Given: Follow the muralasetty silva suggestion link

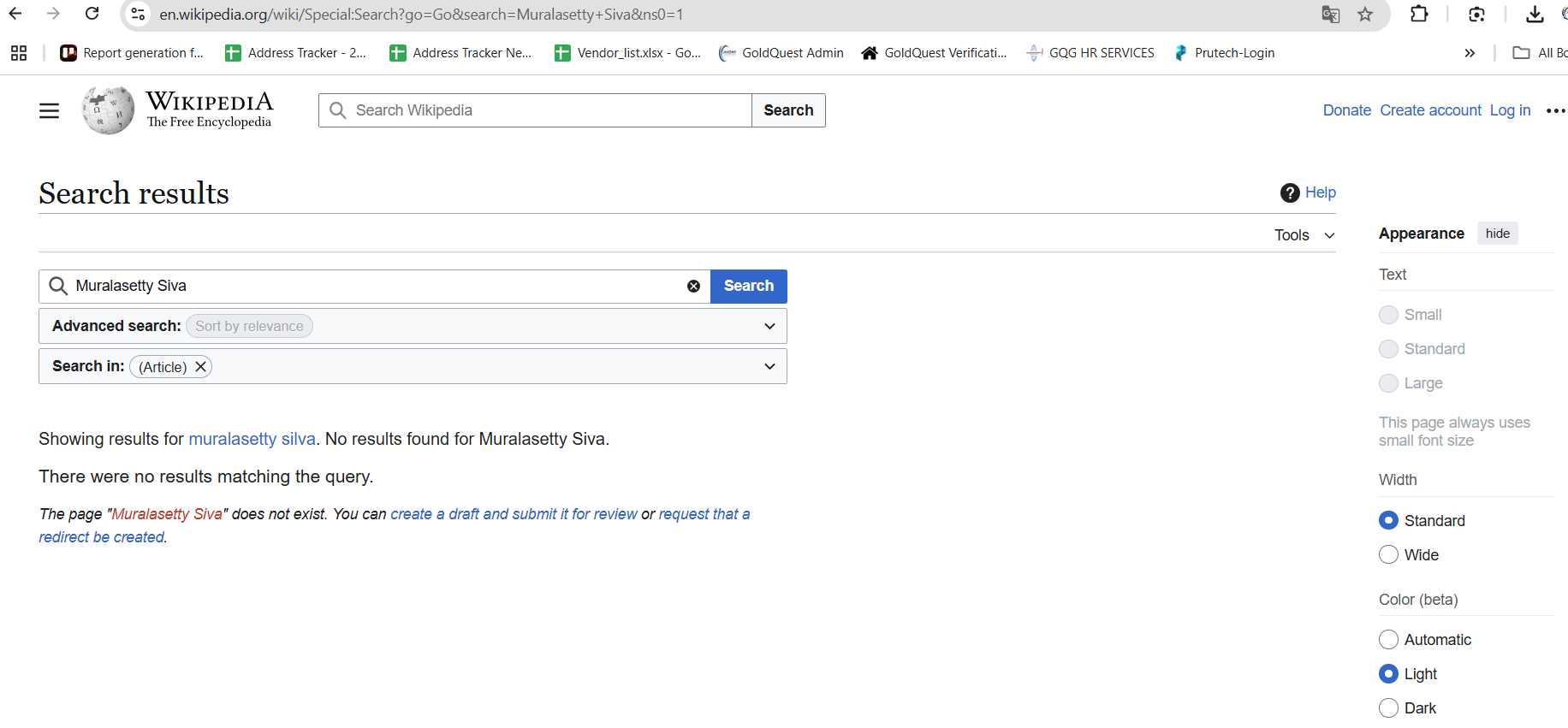Looking at the screenshot, I should point(252,439).
